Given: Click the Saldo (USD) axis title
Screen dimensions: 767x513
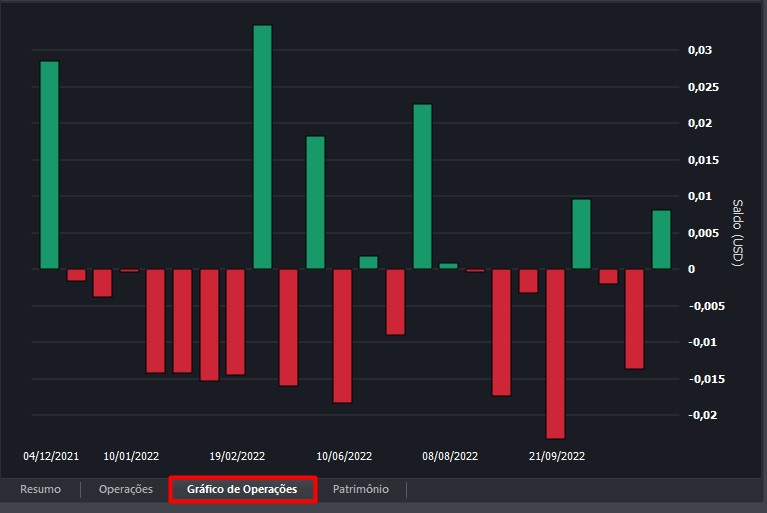Looking at the screenshot, I should pyautogui.click(x=738, y=232).
